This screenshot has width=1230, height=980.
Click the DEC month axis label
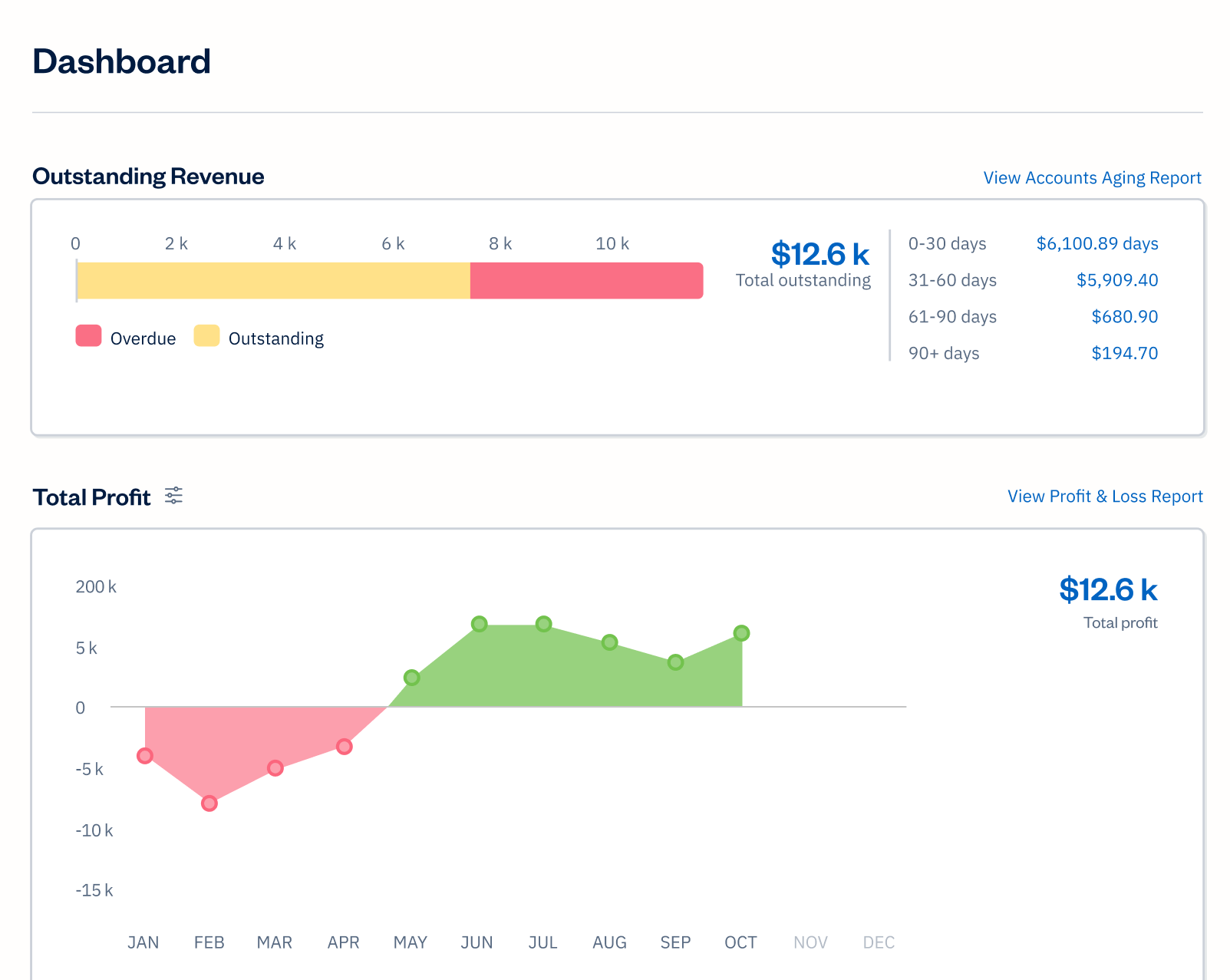[x=879, y=942]
